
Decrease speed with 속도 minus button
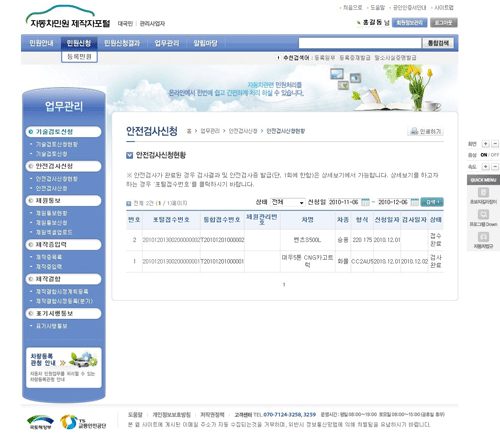[x=495, y=166]
